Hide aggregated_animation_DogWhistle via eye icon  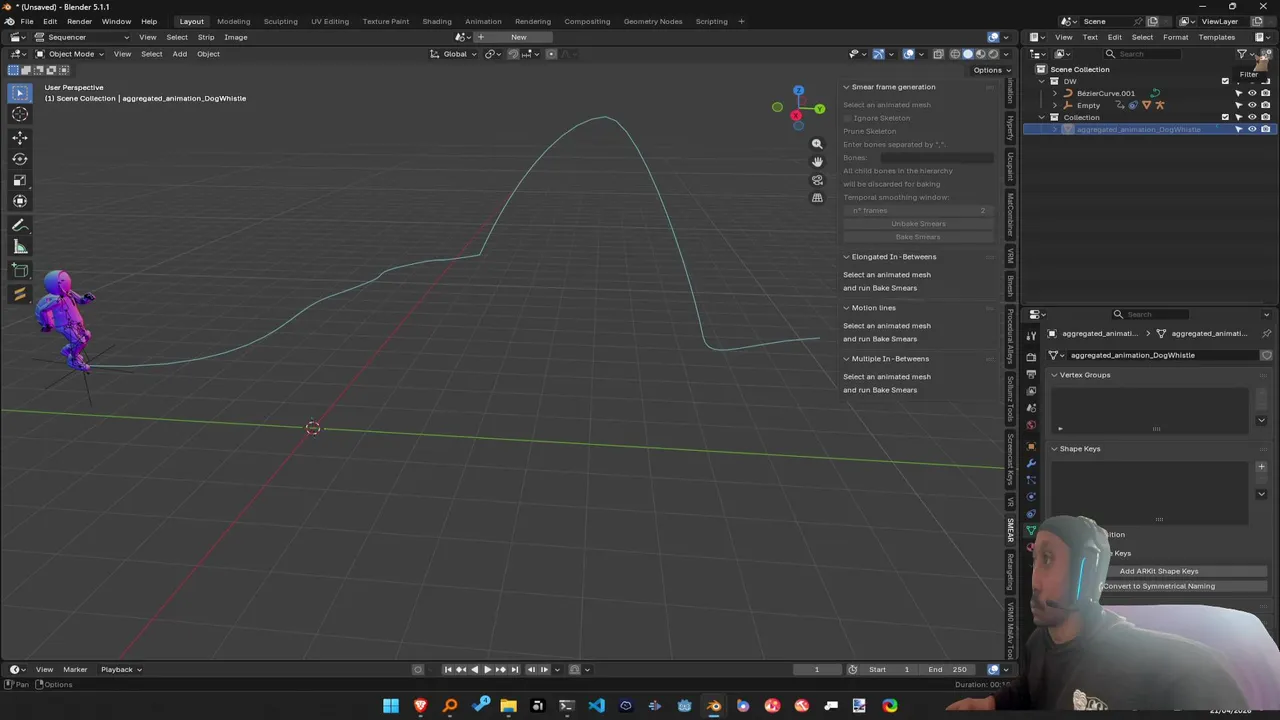point(1252,129)
